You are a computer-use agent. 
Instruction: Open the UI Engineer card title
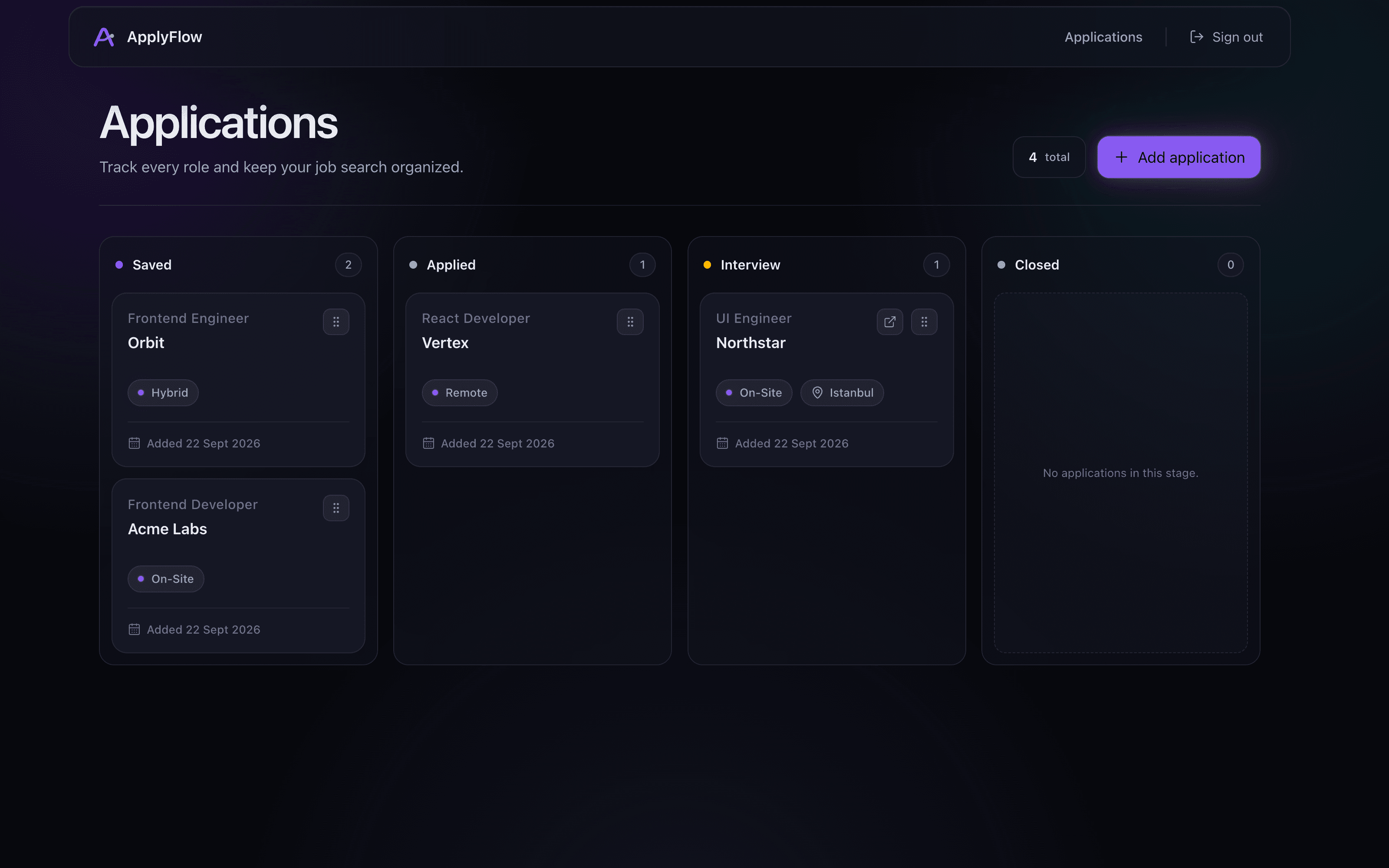(754, 318)
